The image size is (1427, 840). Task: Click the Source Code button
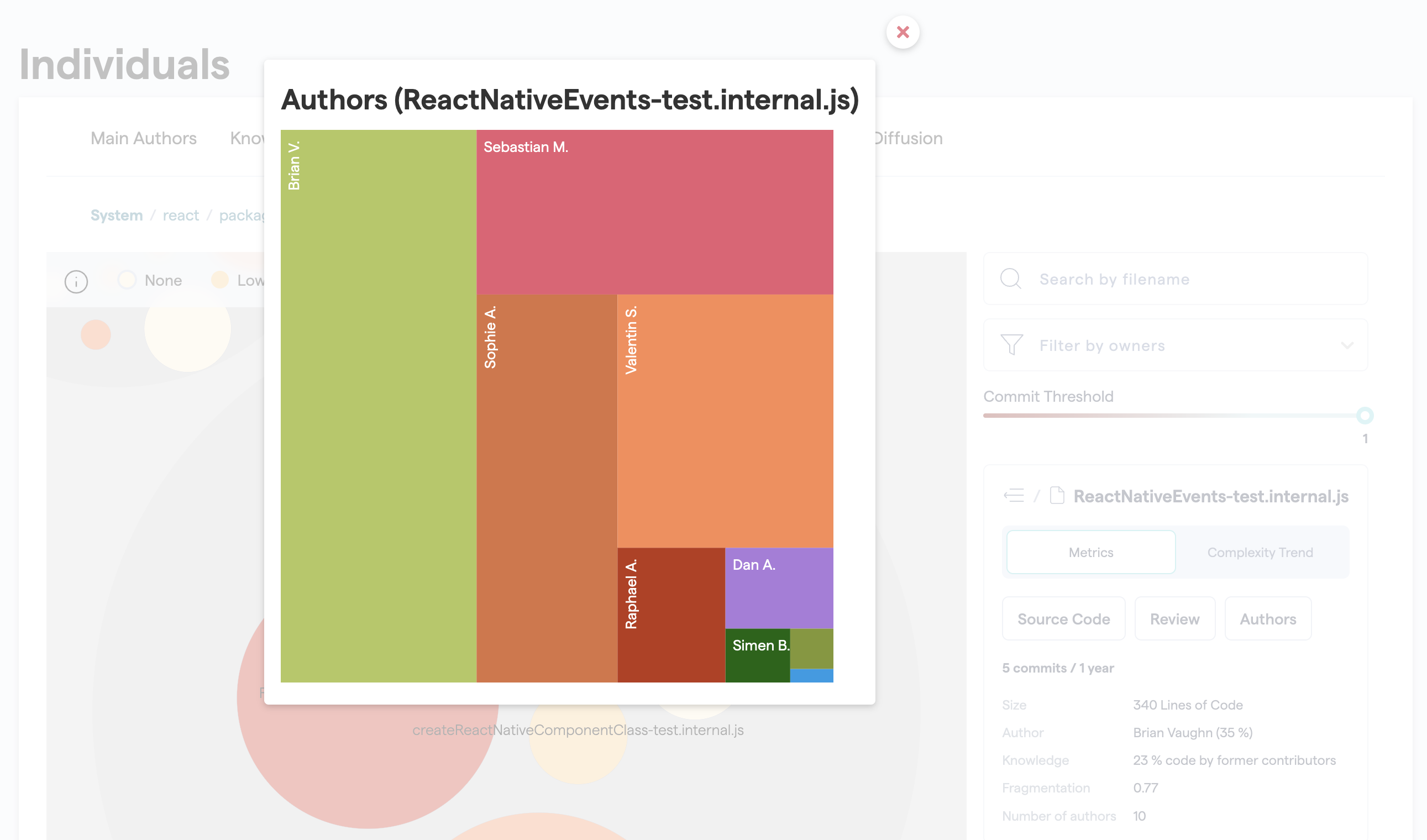pyautogui.click(x=1063, y=619)
